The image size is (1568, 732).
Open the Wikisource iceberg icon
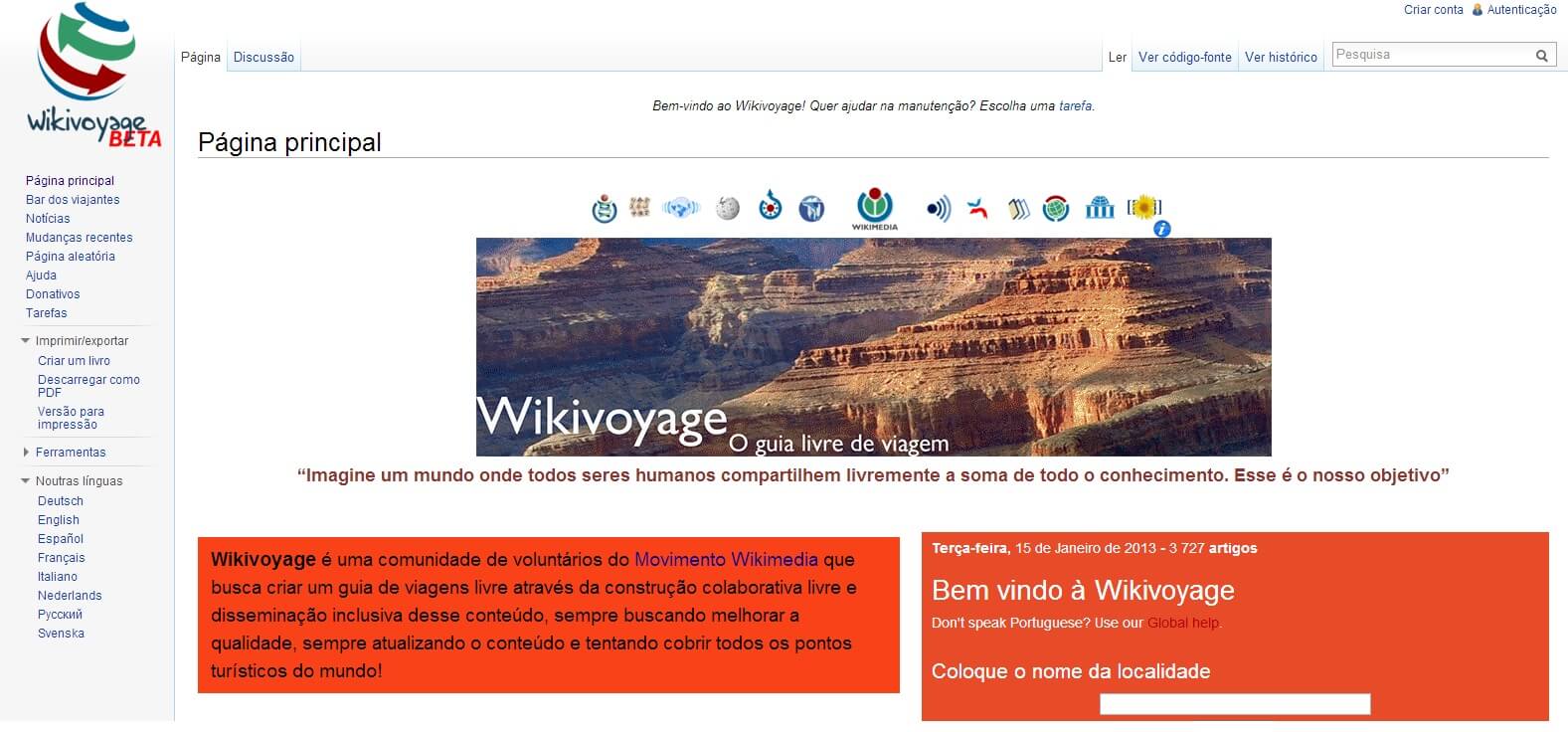tap(811, 209)
